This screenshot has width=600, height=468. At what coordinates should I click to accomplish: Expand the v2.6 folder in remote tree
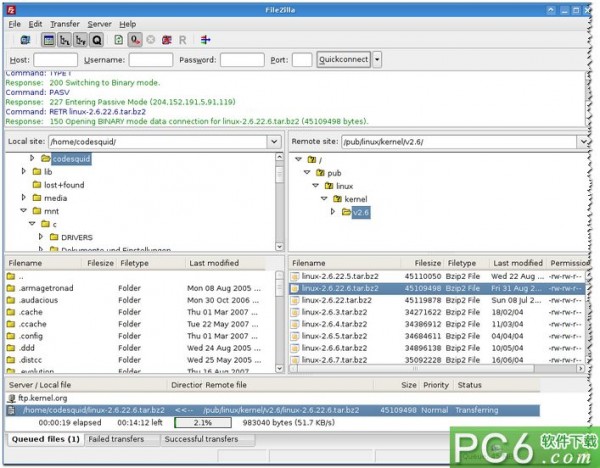[333, 212]
